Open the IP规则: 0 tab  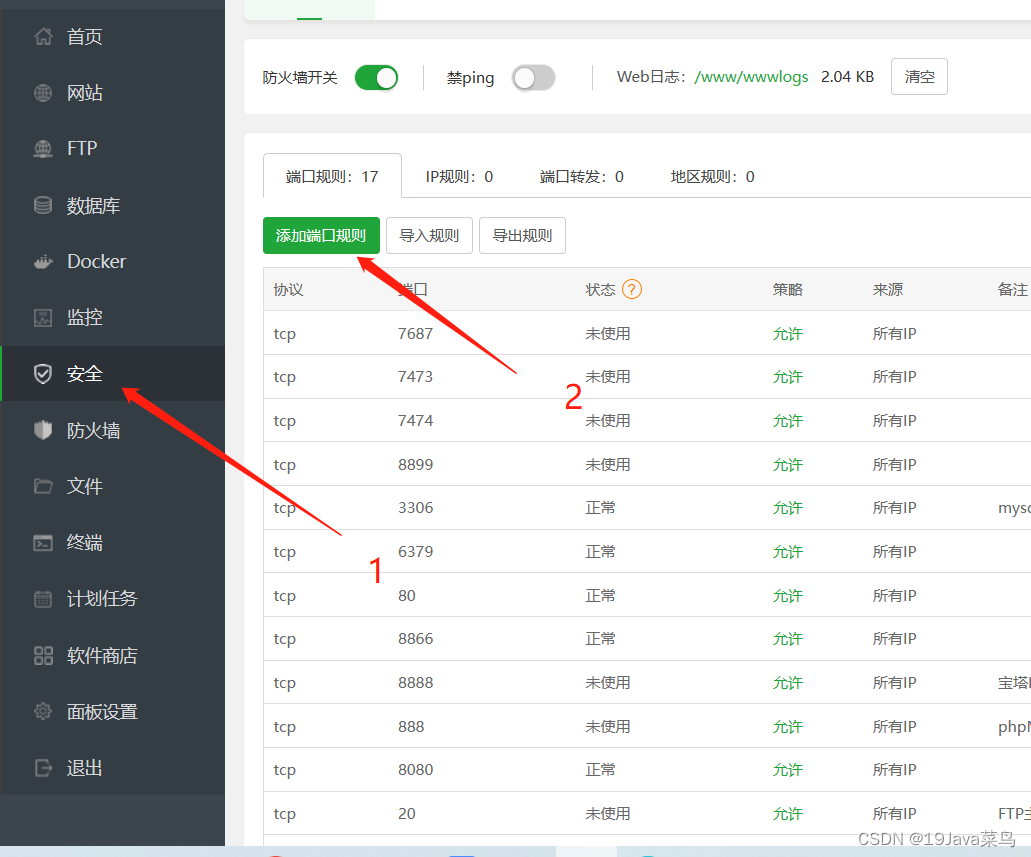pyautogui.click(x=459, y=176)
